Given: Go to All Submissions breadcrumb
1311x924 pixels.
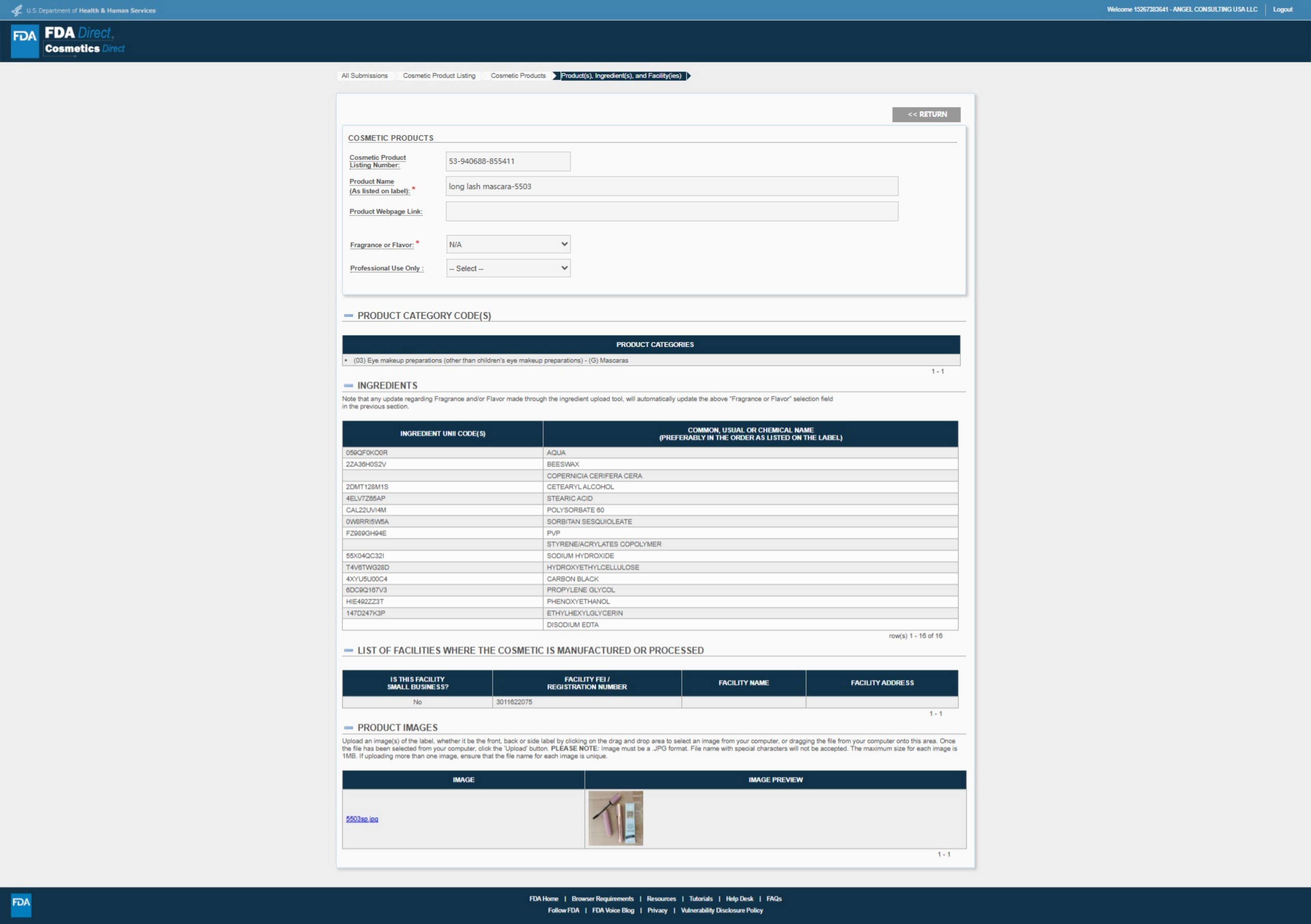Looking at the screenshot, I should (x=364, y=75).
